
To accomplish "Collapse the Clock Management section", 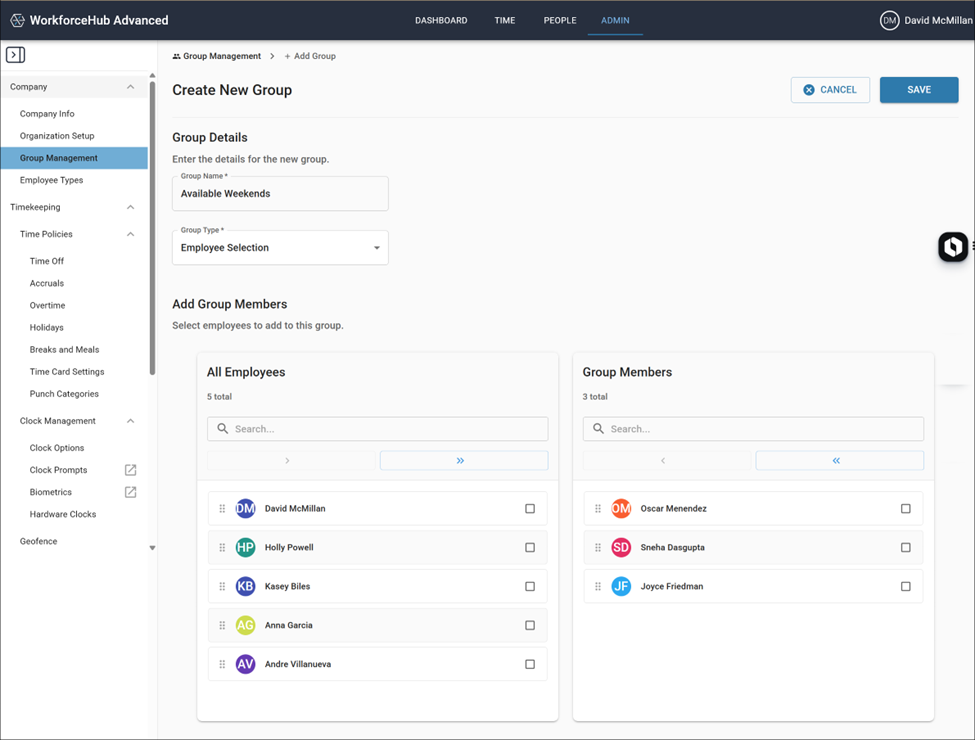I will click(x=131, y=421).
